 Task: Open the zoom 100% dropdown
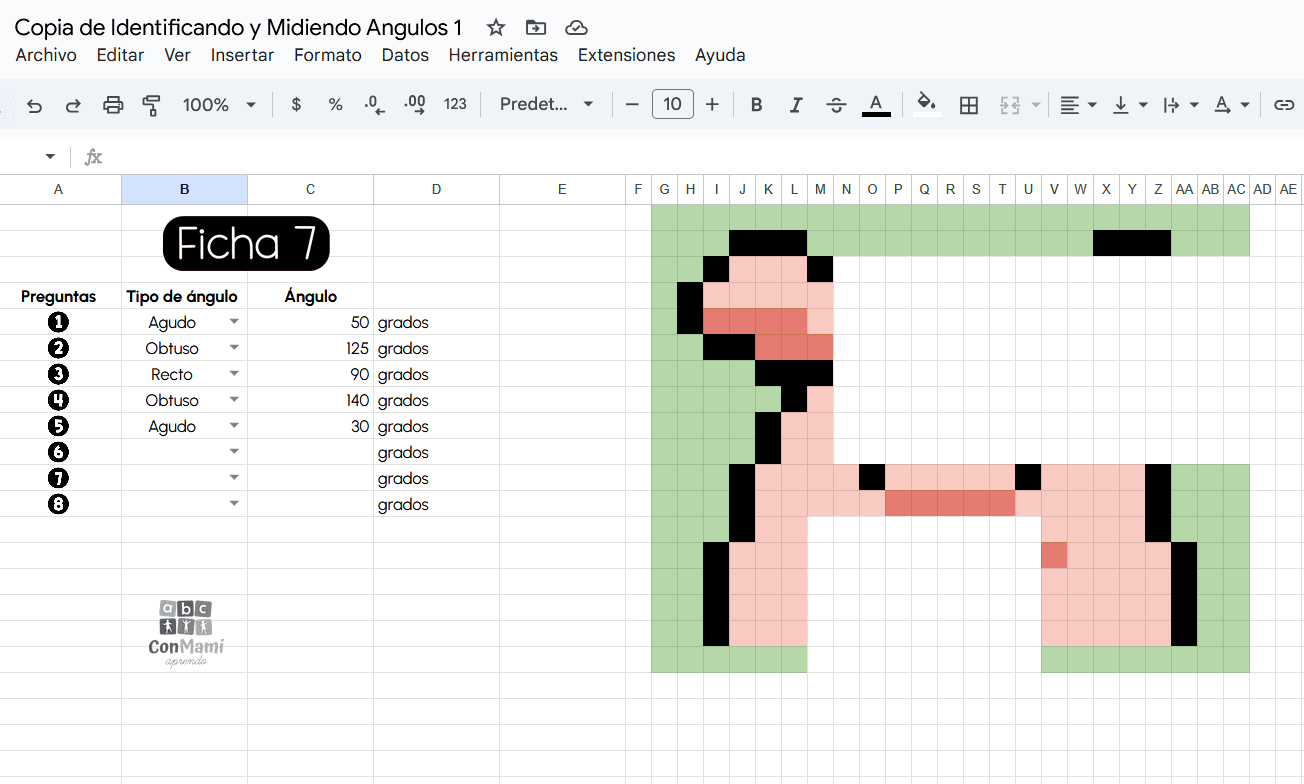(x=219, y=105)
